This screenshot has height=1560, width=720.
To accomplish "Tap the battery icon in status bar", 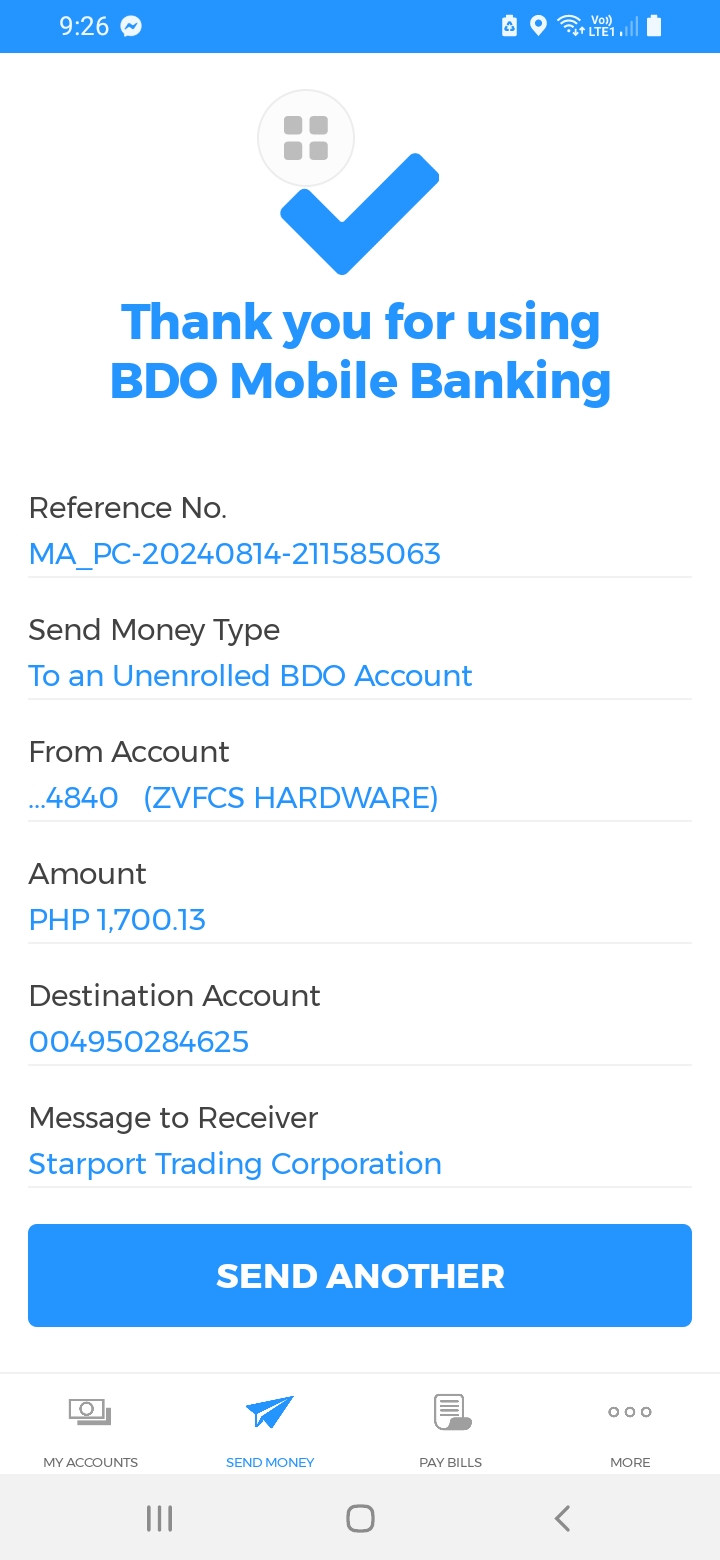I will [654, 26].
